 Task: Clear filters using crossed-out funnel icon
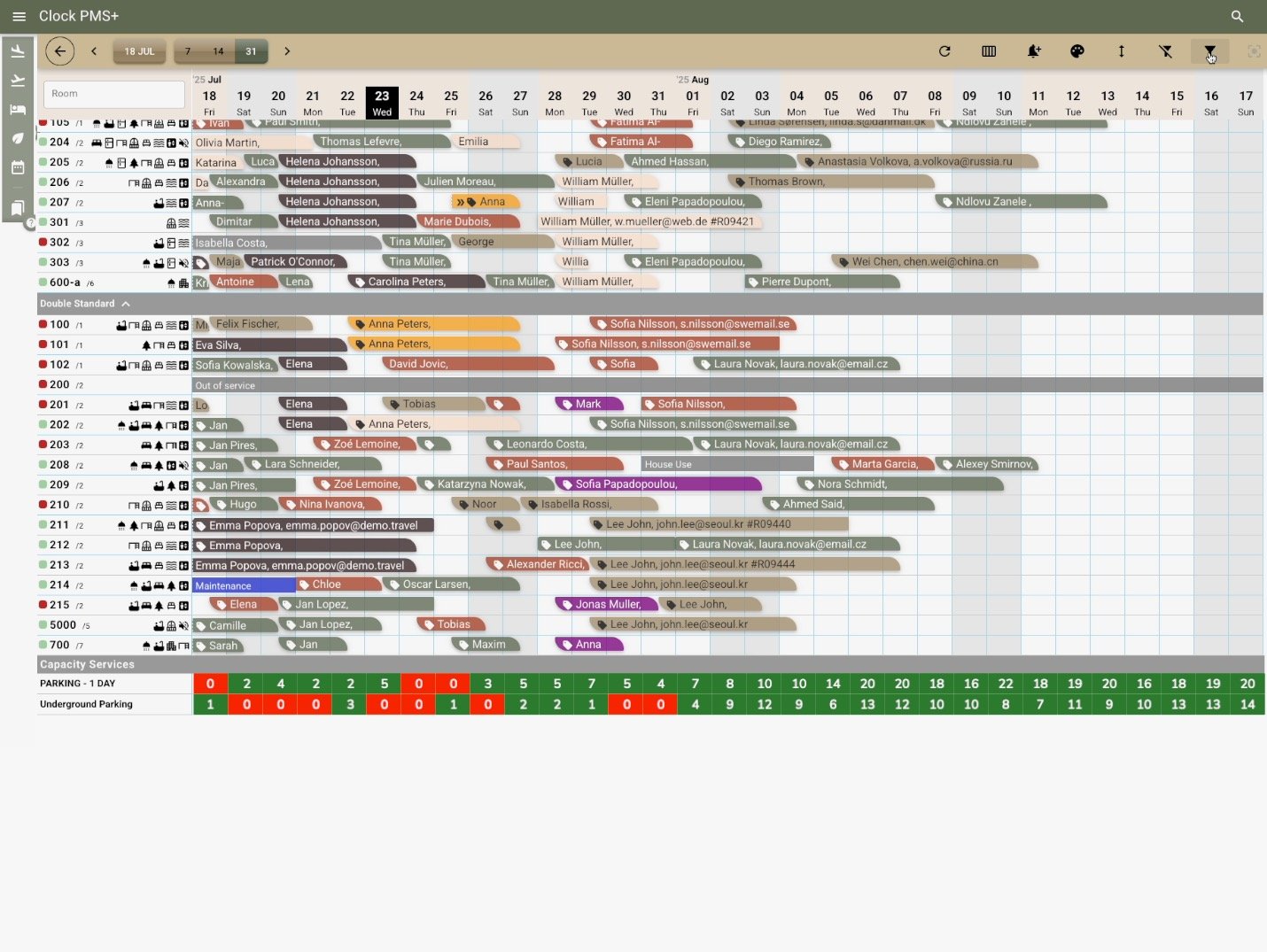coord(1166,51)
